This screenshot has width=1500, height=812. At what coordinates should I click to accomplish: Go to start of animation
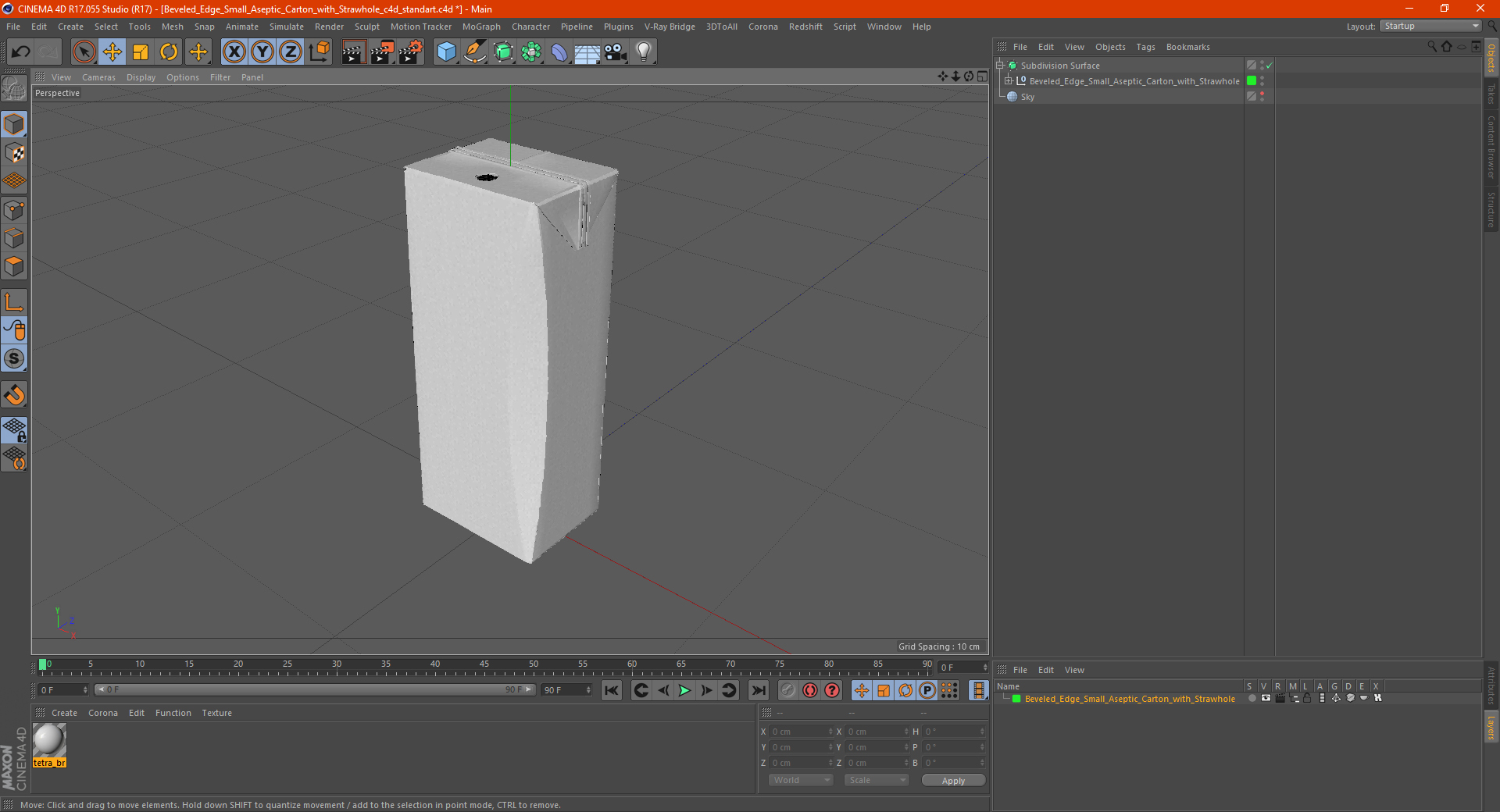(612, 690)
